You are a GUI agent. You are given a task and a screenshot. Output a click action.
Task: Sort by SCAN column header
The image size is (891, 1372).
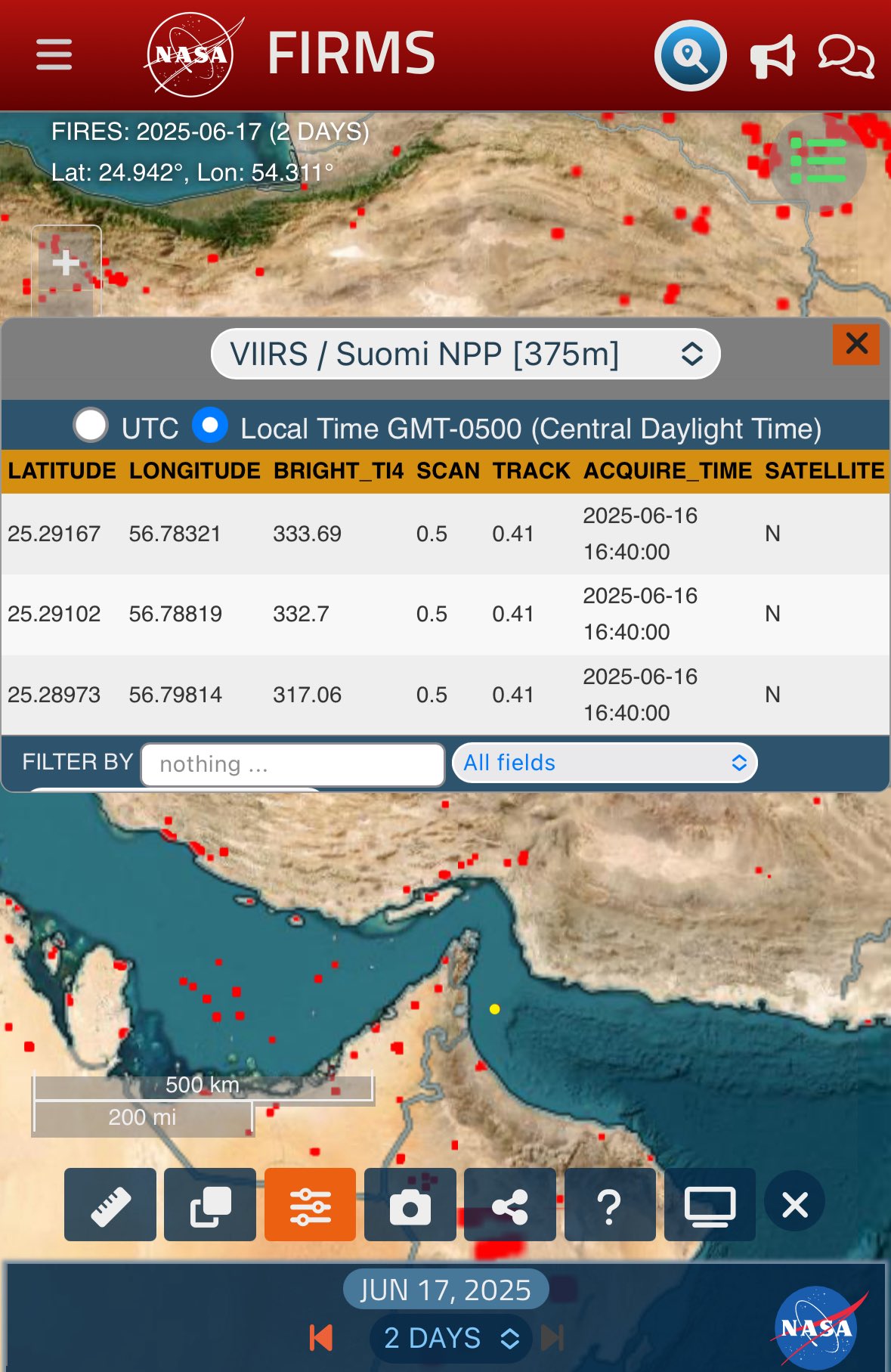[x=448, y=470]
